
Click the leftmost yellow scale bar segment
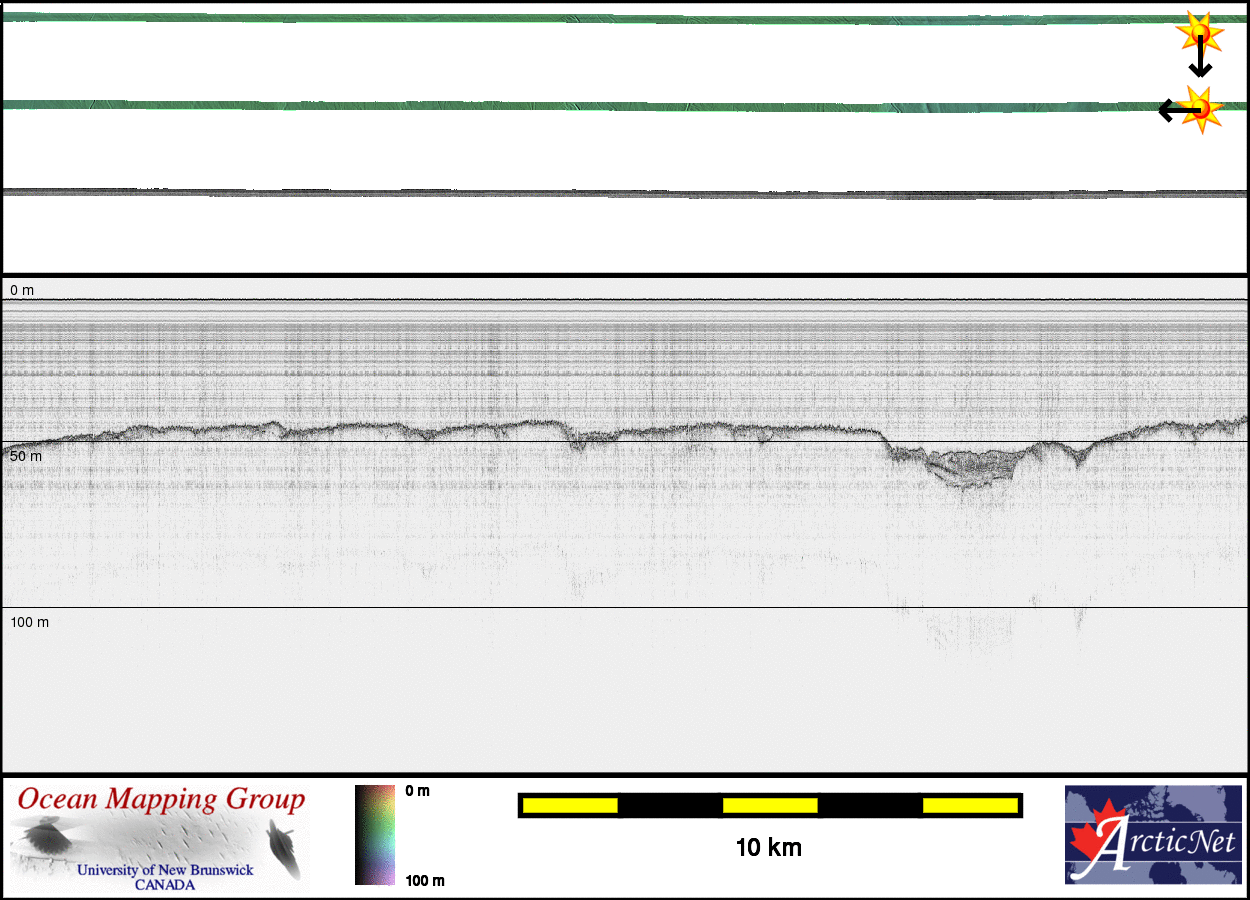pos(570,805)
